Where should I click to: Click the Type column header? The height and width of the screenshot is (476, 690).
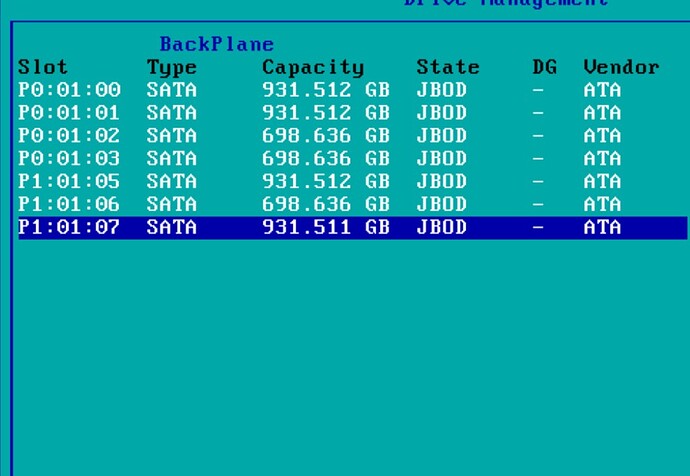(x=172, y=68)
